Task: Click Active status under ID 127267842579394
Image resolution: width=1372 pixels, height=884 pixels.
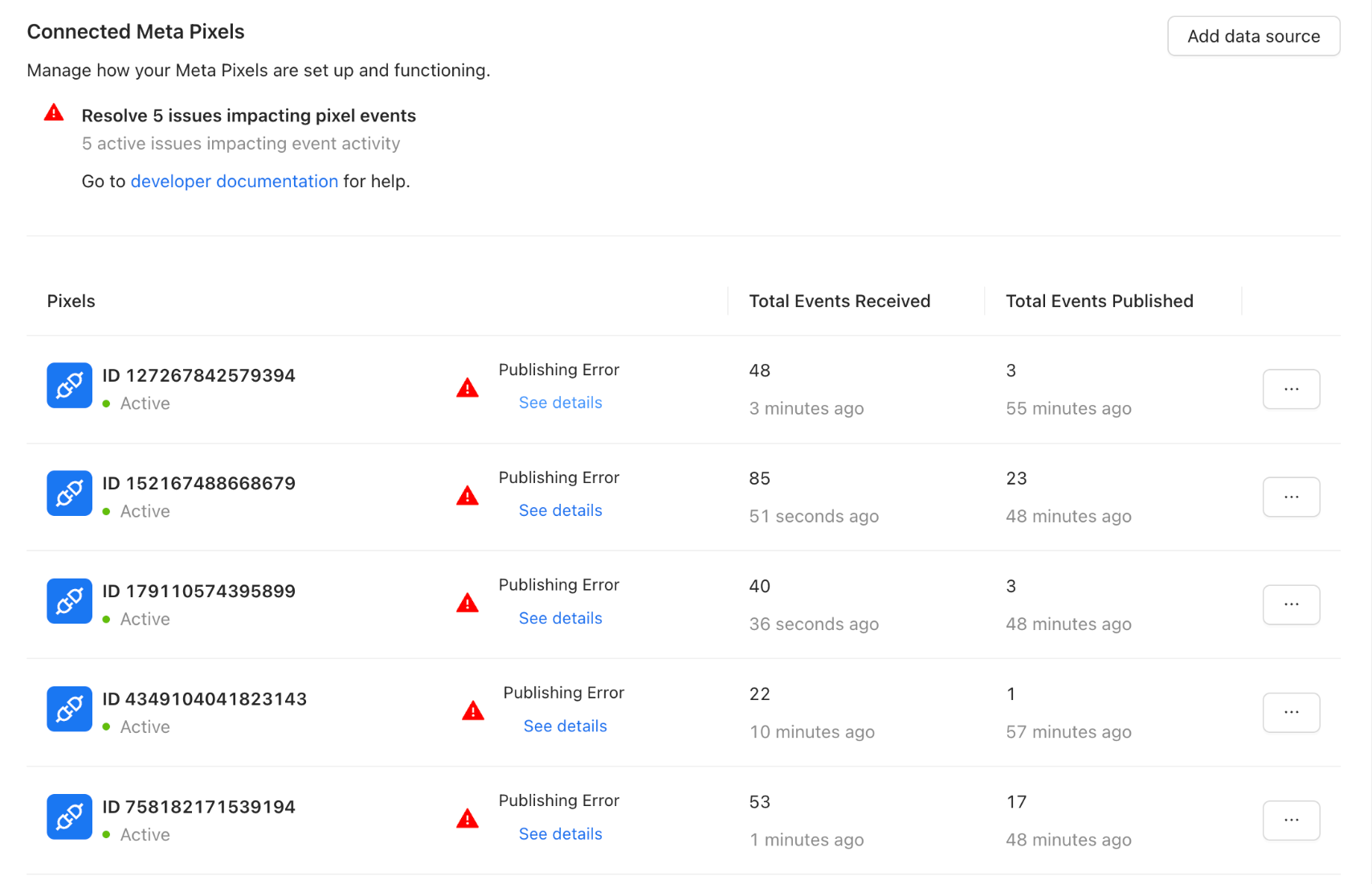Action: [x=145, y=403]
